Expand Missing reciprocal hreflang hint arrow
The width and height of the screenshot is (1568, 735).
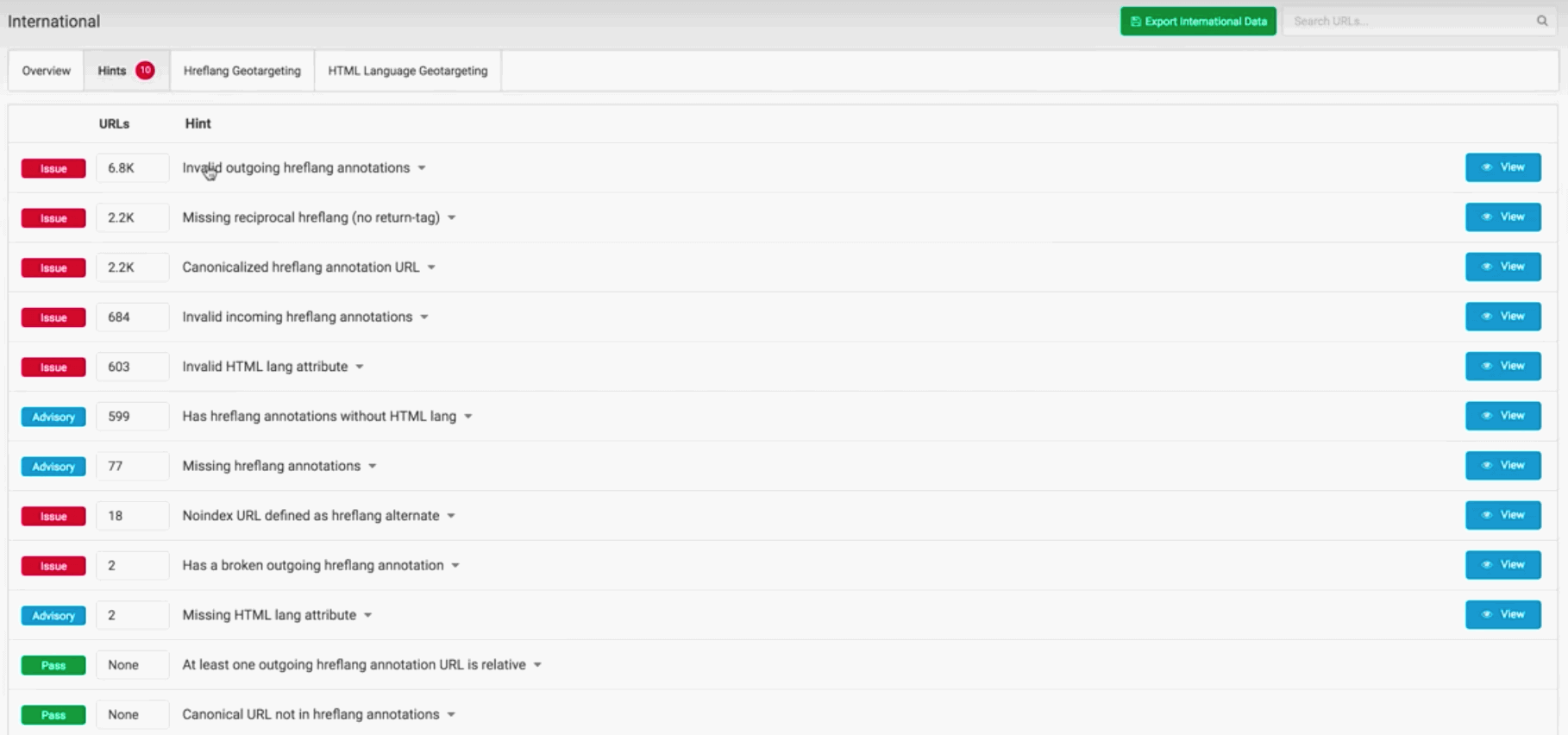[451, 218]
